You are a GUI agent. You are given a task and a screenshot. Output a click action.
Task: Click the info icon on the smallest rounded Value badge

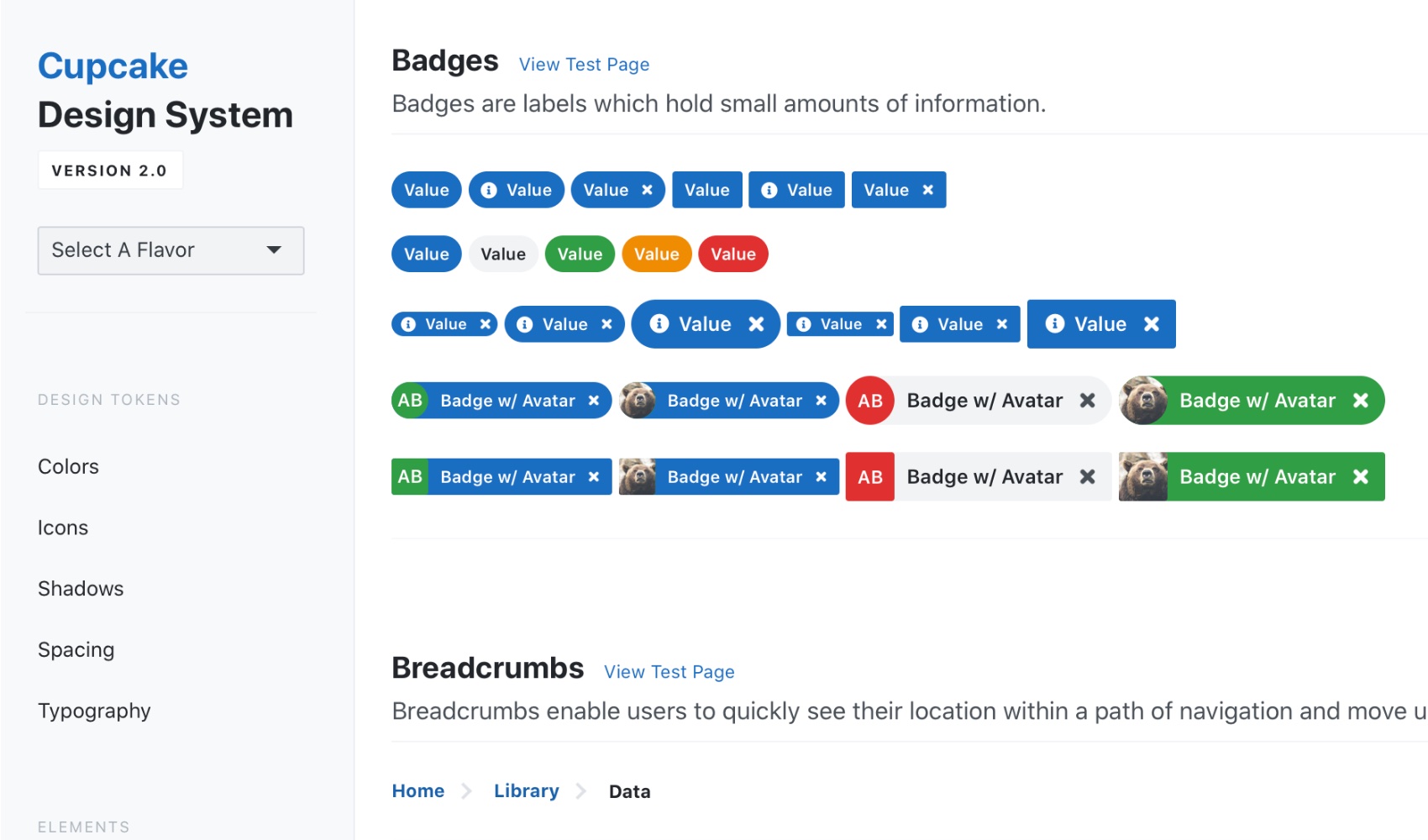point(408,324)
